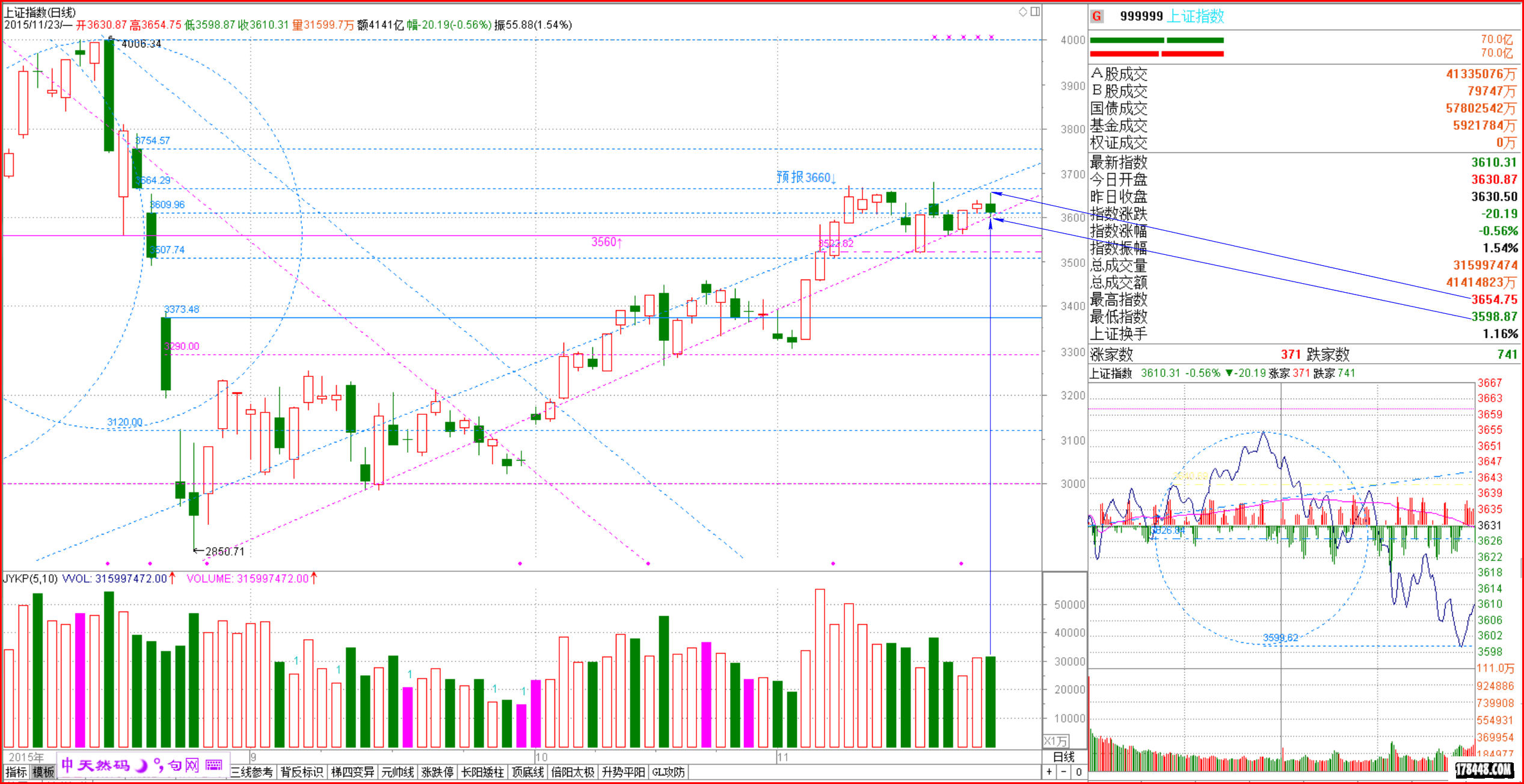Select the 元帅线 indicator tab
1524x784 pixels.
coord(398,772)
